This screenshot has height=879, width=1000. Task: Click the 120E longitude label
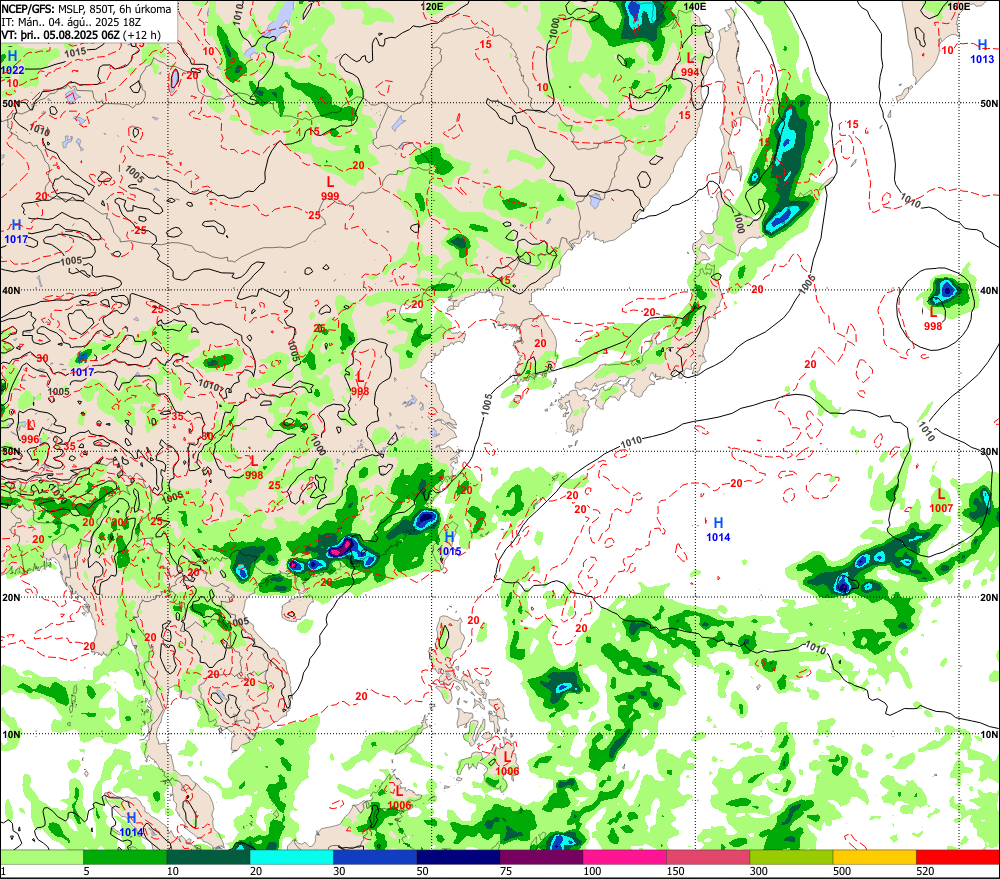pyautogui.click(x=432, y=6)
